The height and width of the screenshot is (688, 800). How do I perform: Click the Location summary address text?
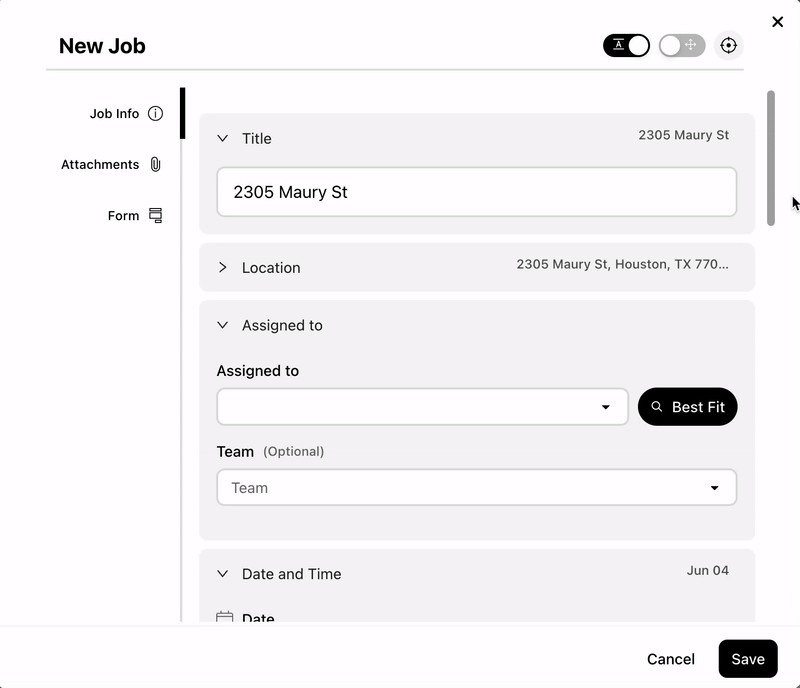622,264
